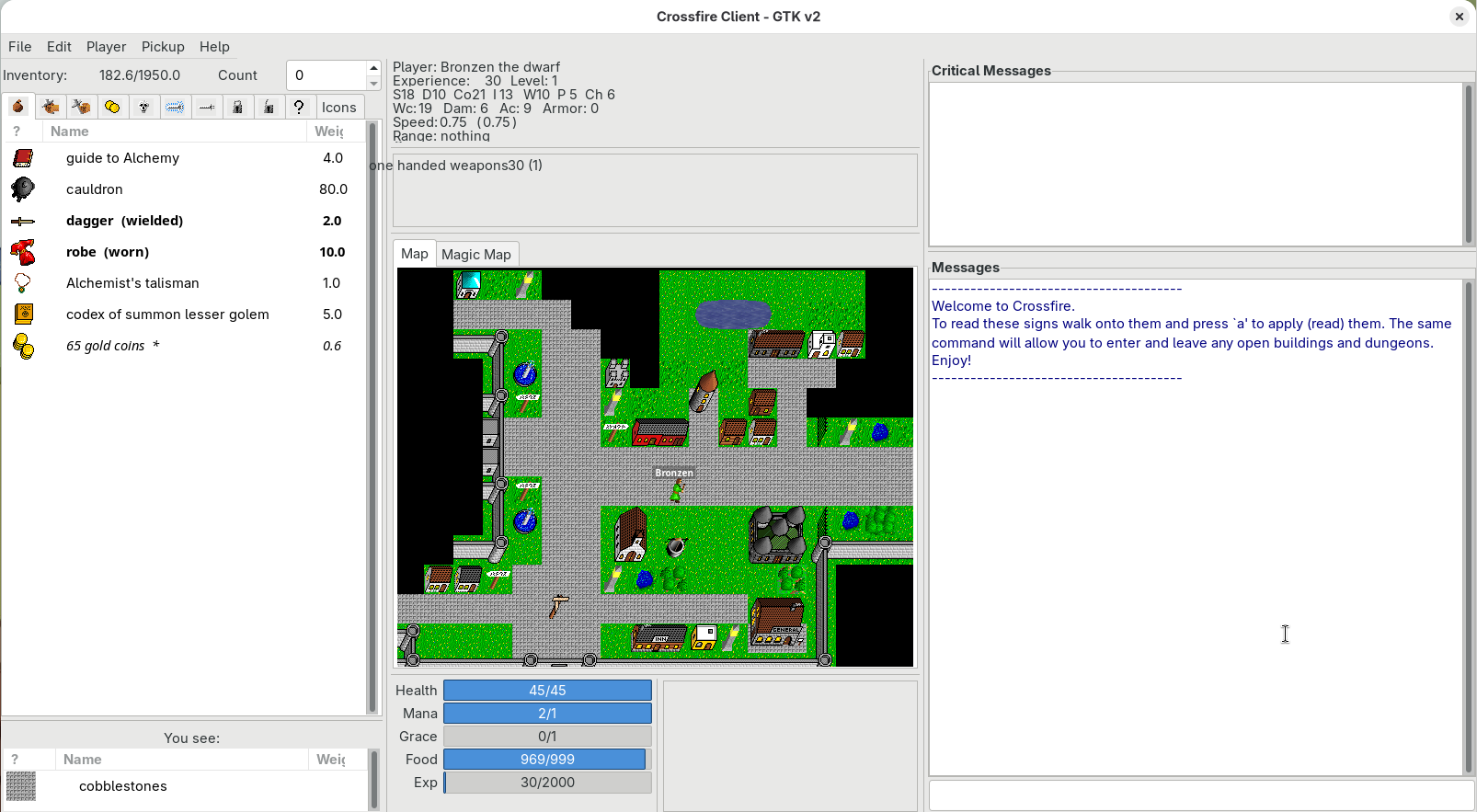
Task: Open the Pickup menu
Action: [163, 47]
